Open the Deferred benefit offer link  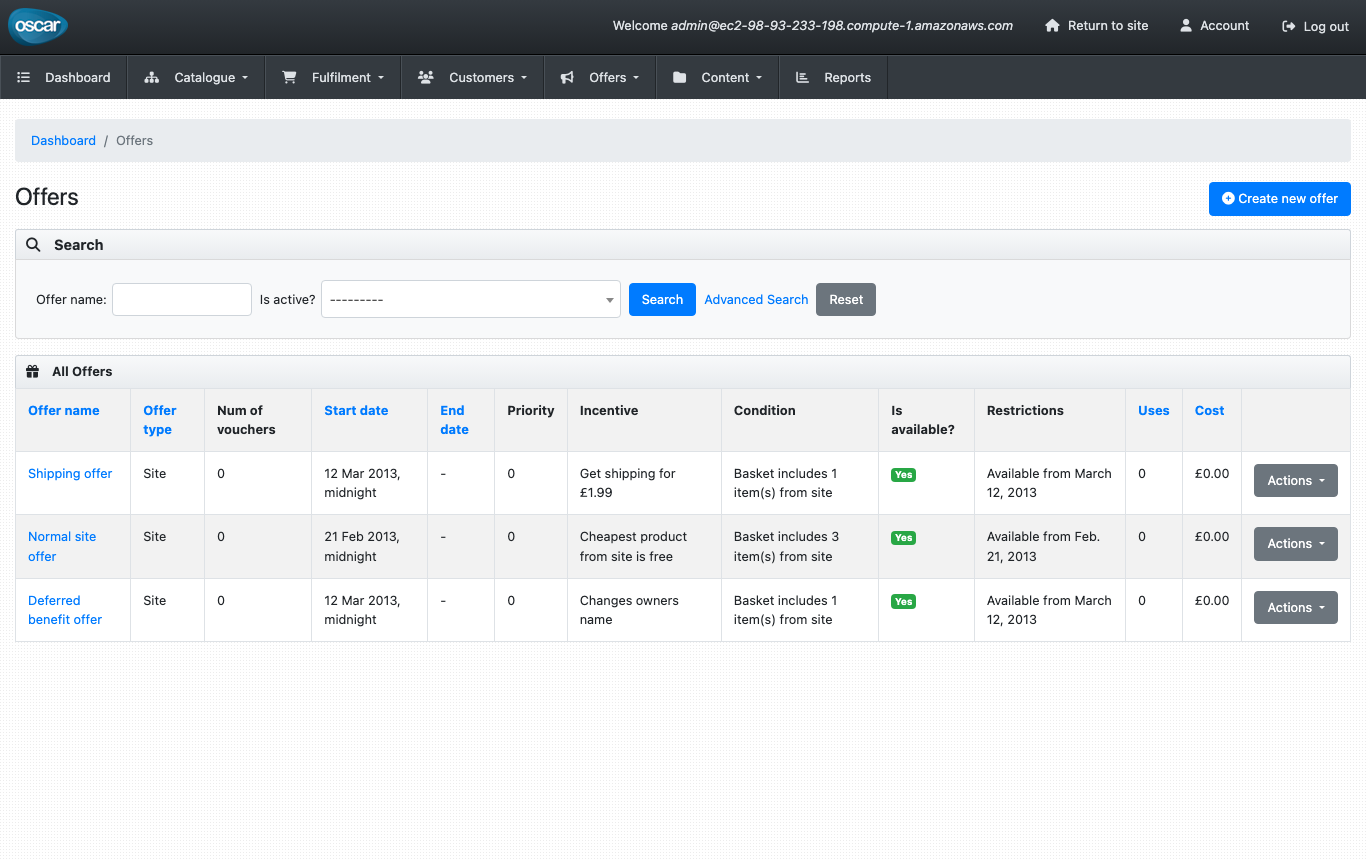pyautogui.click(x=65, y=610)
